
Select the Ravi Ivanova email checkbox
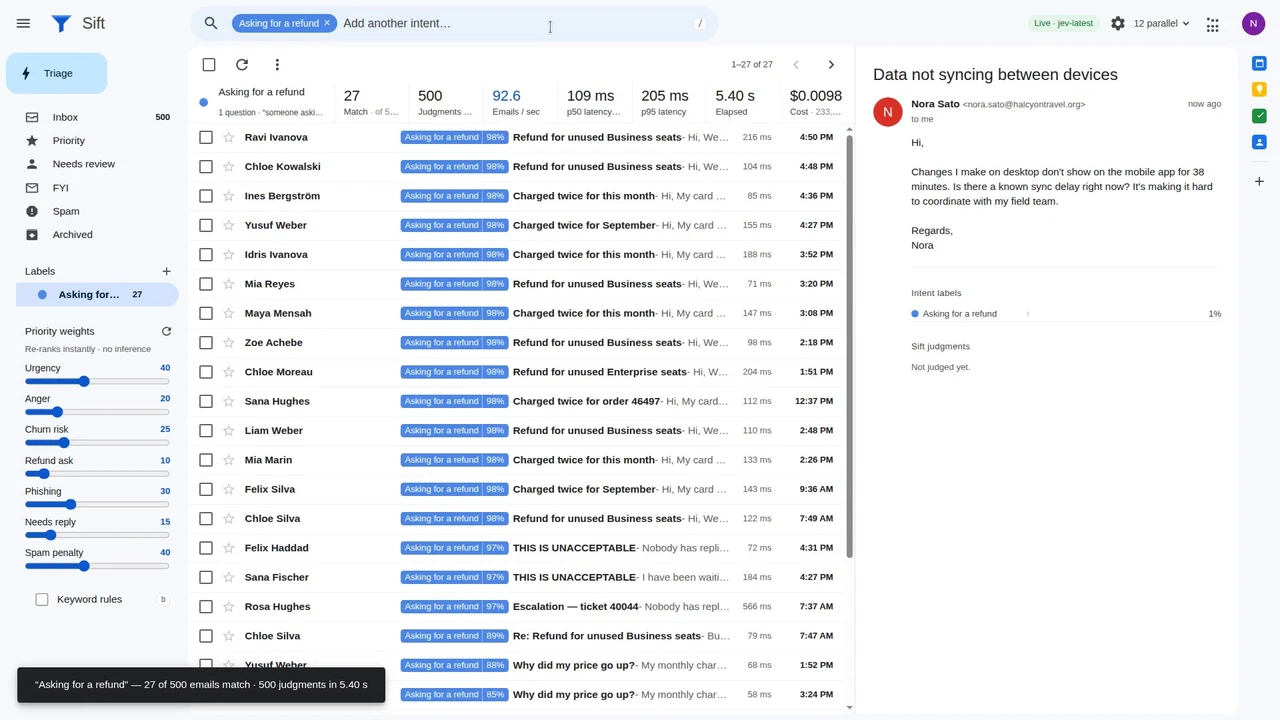[206, 137]
